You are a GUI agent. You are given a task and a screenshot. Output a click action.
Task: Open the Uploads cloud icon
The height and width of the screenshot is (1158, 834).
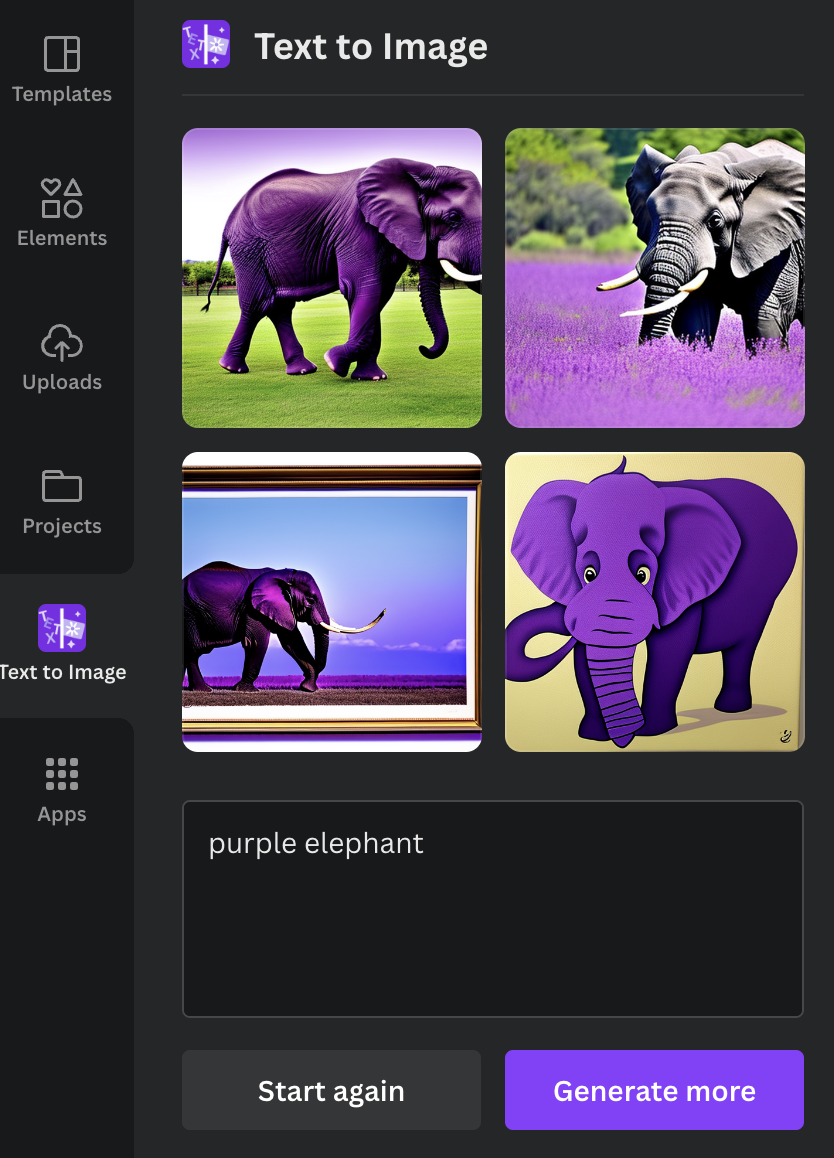62,343
